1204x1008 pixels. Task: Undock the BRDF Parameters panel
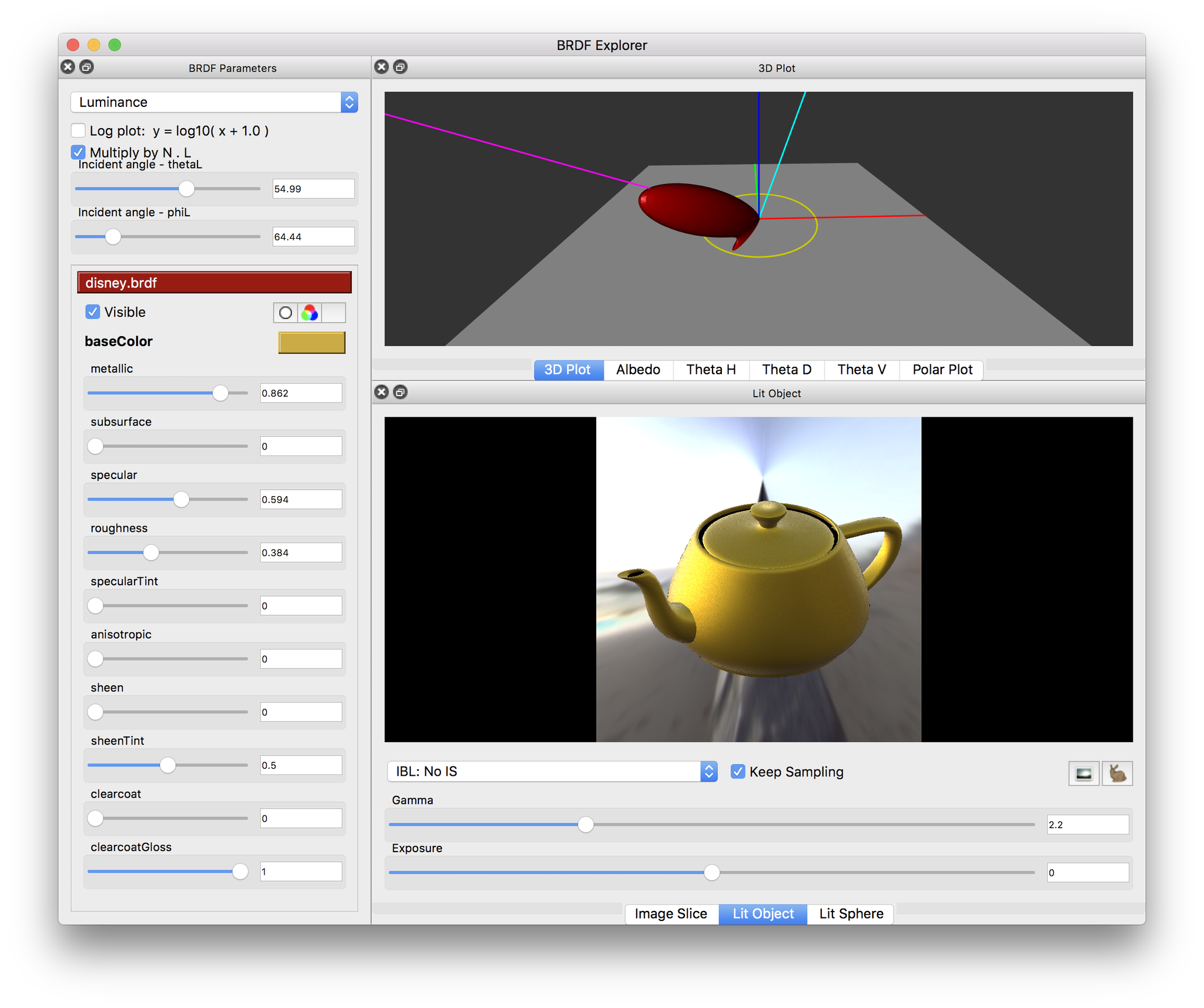pos(87,67)
